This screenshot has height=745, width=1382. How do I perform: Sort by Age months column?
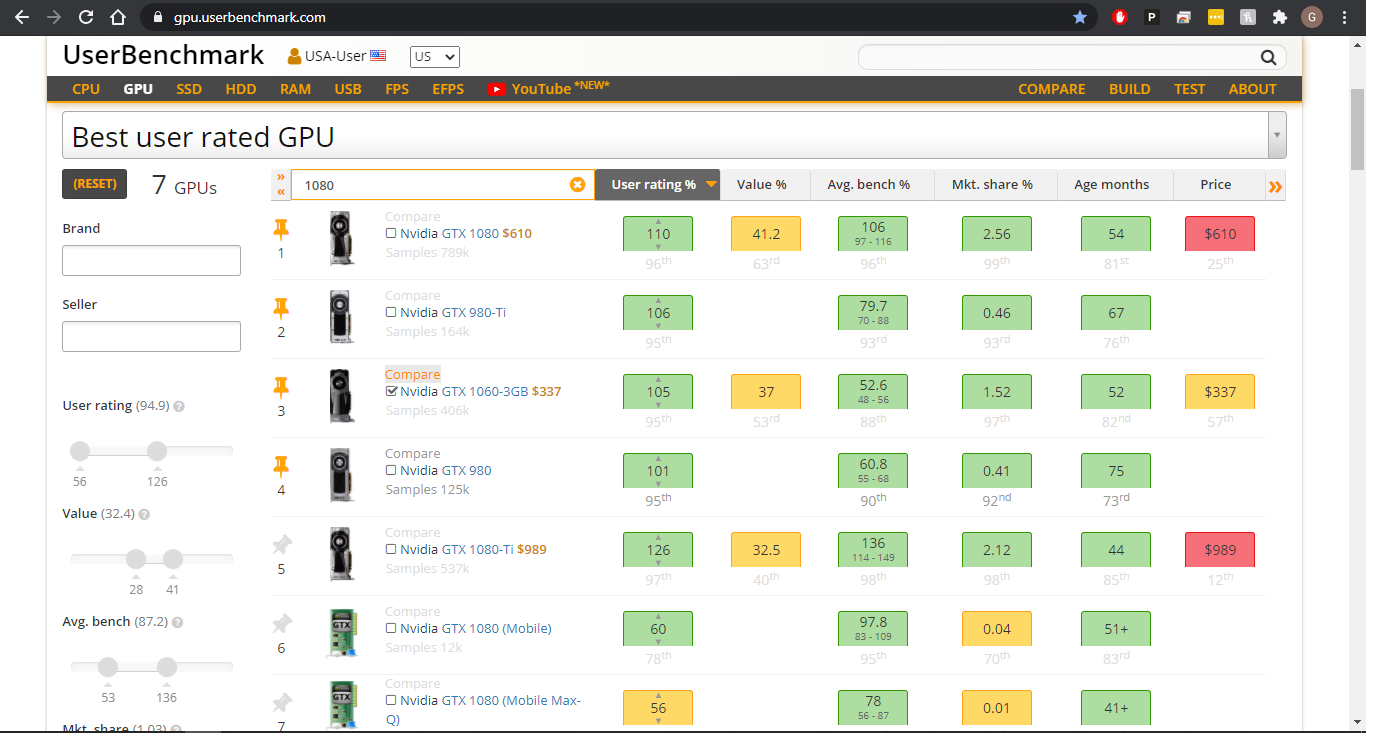point(1111,185)
